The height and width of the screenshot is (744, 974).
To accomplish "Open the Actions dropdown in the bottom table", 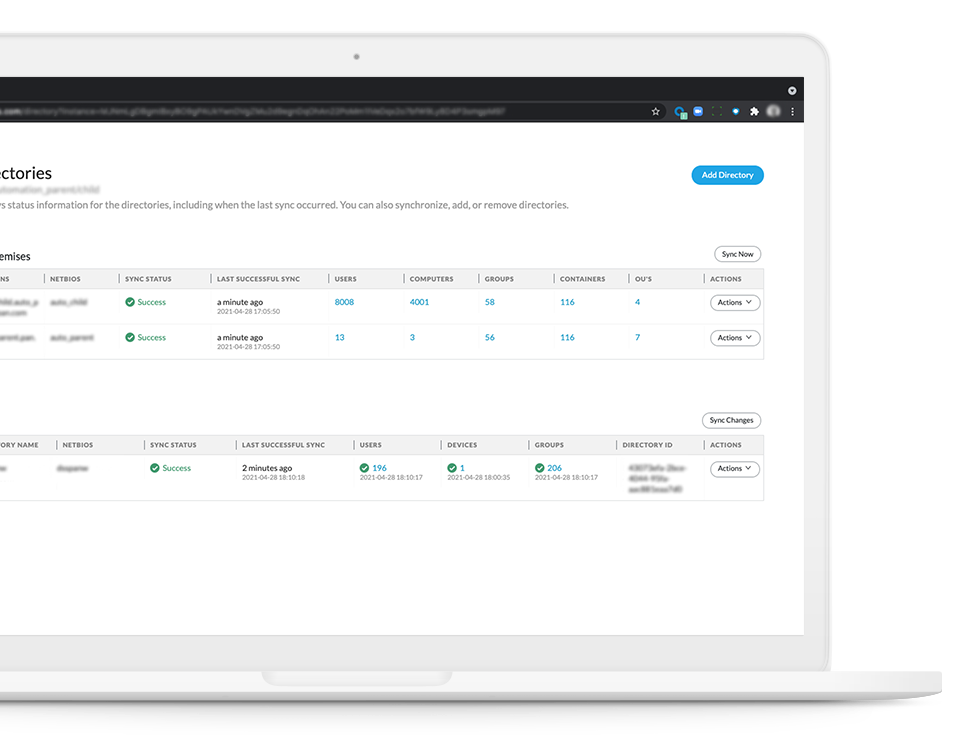I will point(734,468).
